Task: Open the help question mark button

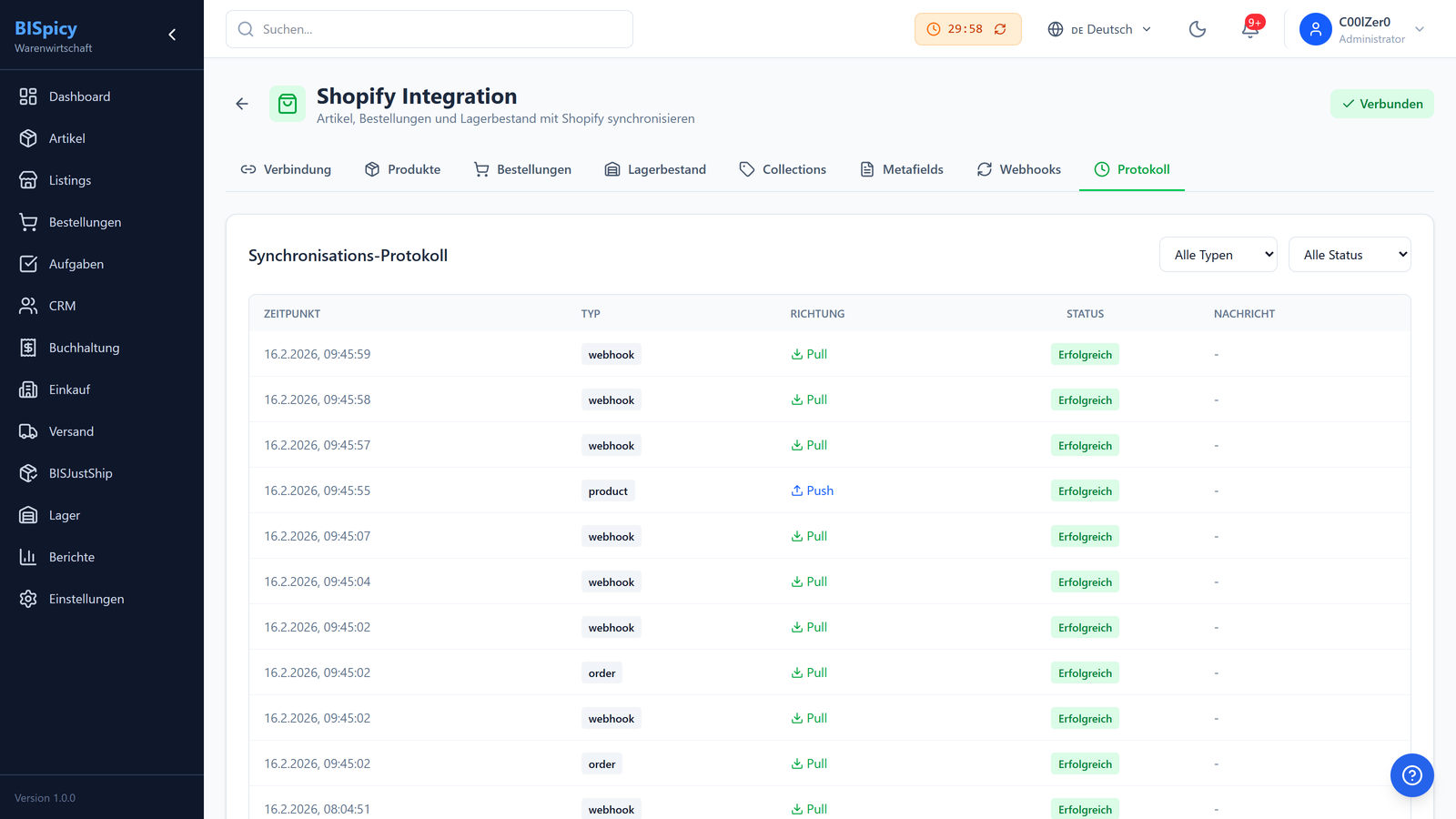Action: pos(1411,775)
